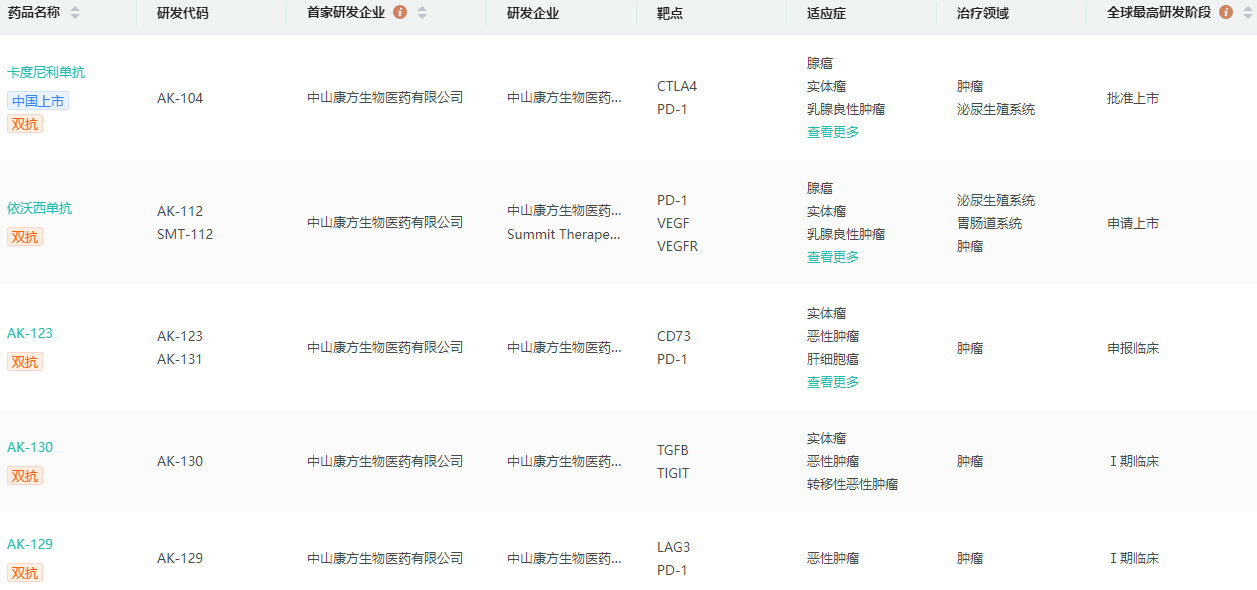This screenshot has height=590, width=1257.
Task: Select the 治疗领域 column header
Action: tap(983, 13)
